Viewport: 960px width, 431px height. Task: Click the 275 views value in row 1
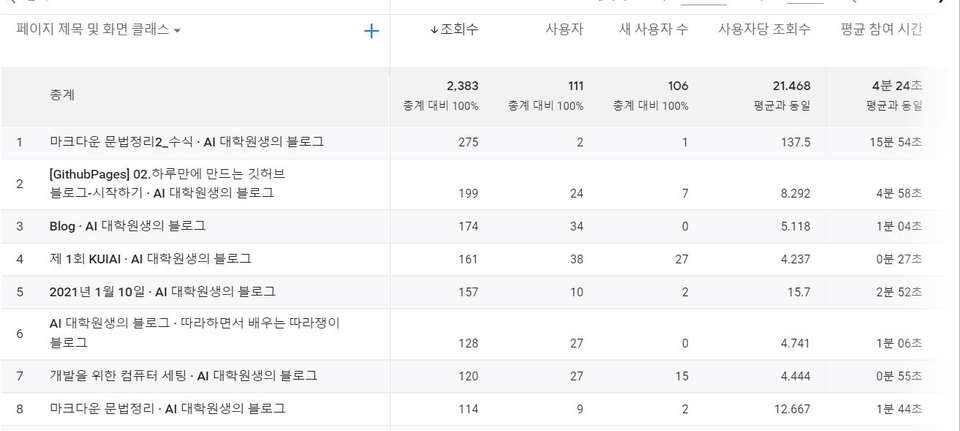pos(468,142)
